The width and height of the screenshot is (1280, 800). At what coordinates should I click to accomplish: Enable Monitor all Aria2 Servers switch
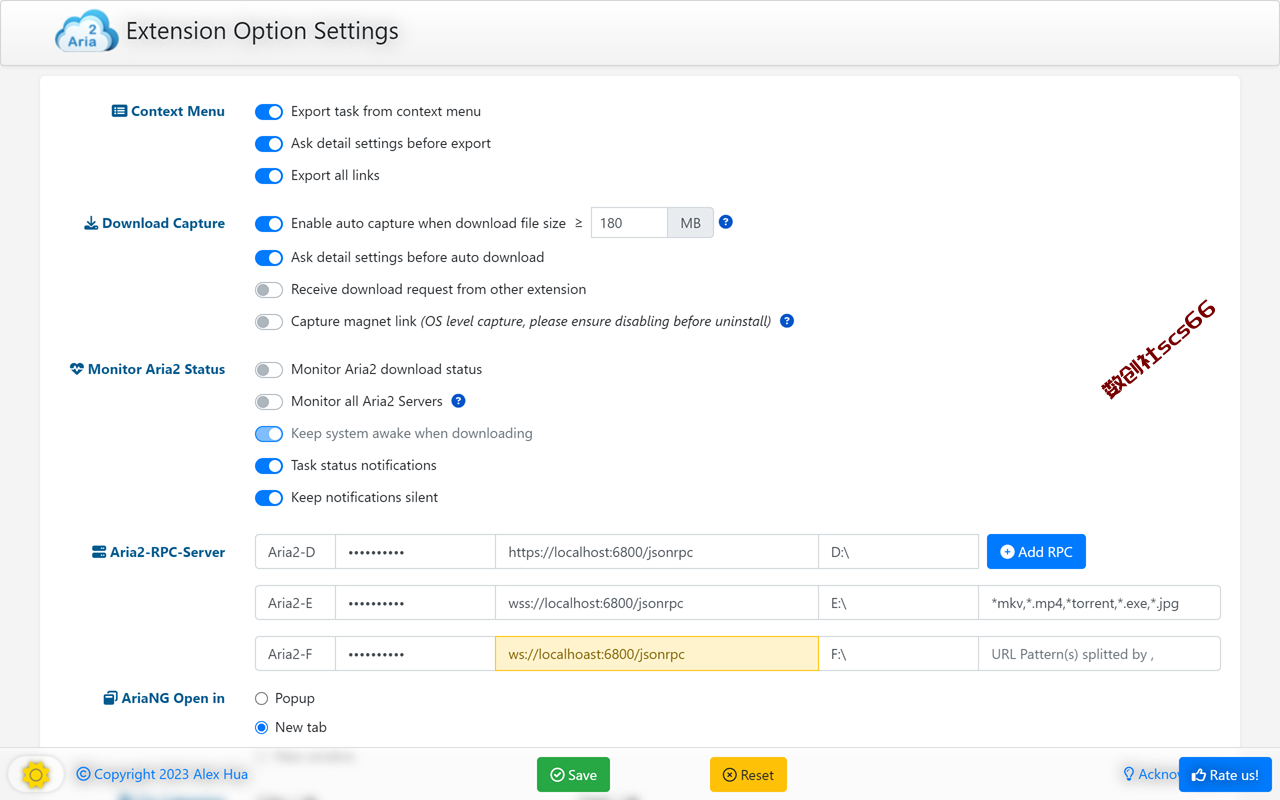tap(269, 402)
